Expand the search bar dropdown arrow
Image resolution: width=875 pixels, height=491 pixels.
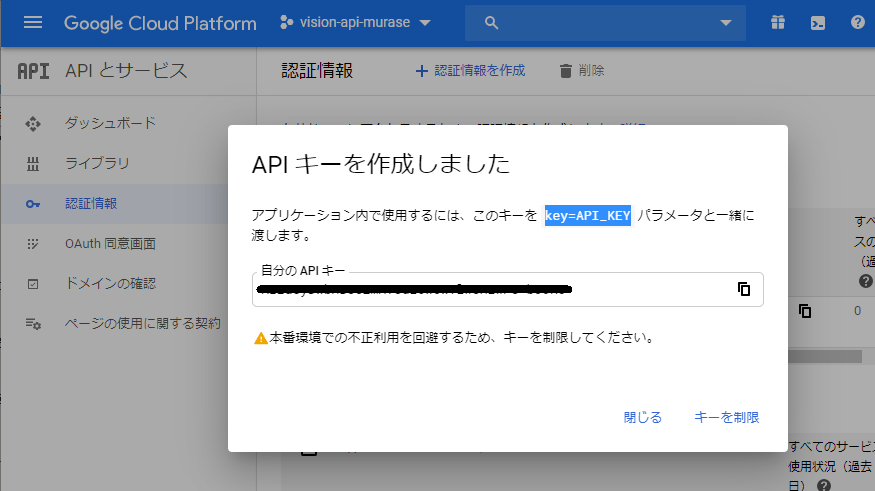coord(725,23)
